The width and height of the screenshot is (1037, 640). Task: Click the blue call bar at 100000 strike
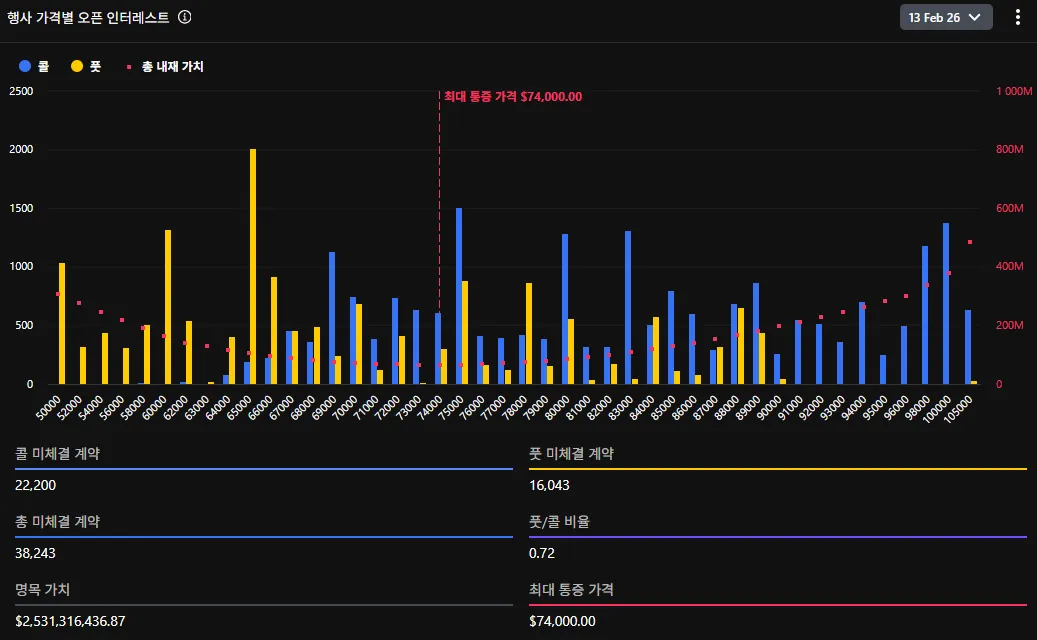click(x=945, y=304)
